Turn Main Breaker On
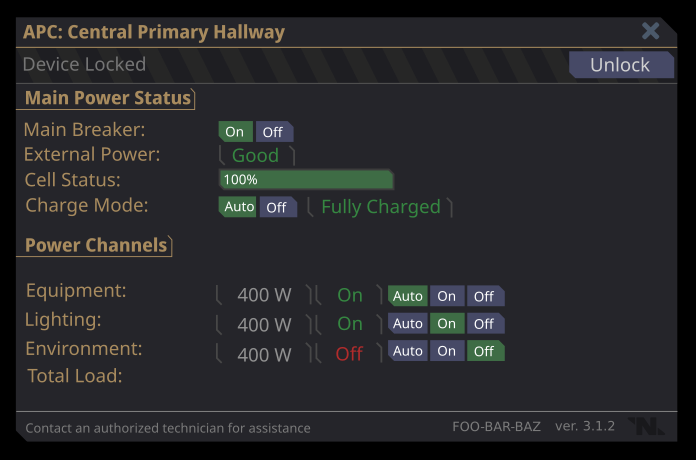This screenshot has height=460, width=696. [235, 132]
